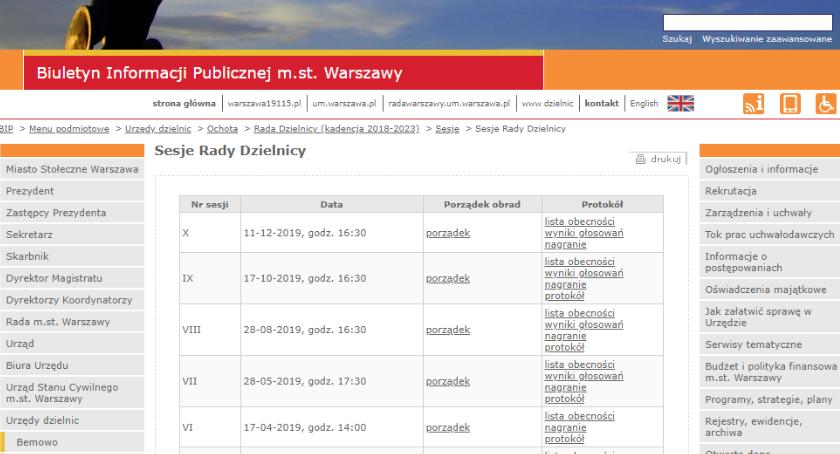Select Sekretarz in left menu
Screen dimensions: 840x454
pos(72,235)
